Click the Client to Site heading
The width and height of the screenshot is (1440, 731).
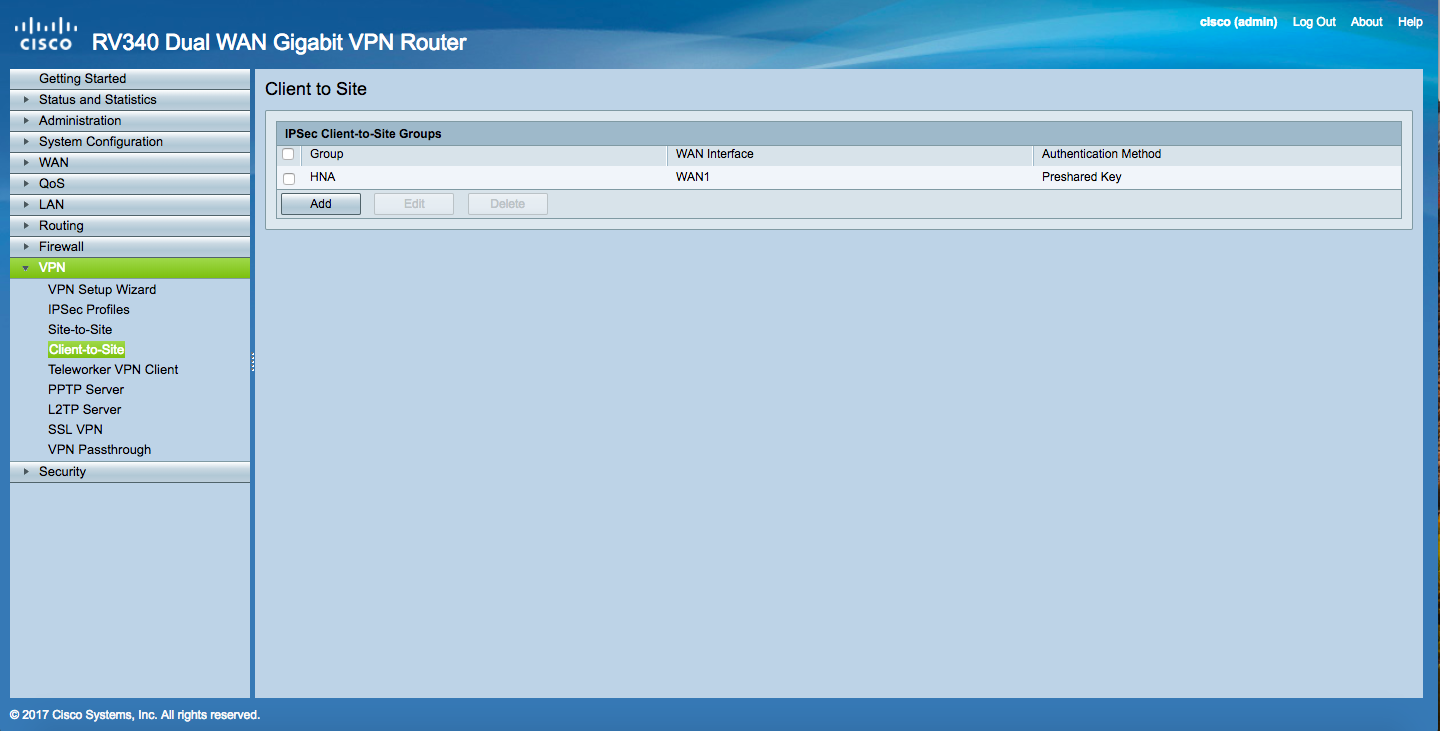tap(316, 89)
